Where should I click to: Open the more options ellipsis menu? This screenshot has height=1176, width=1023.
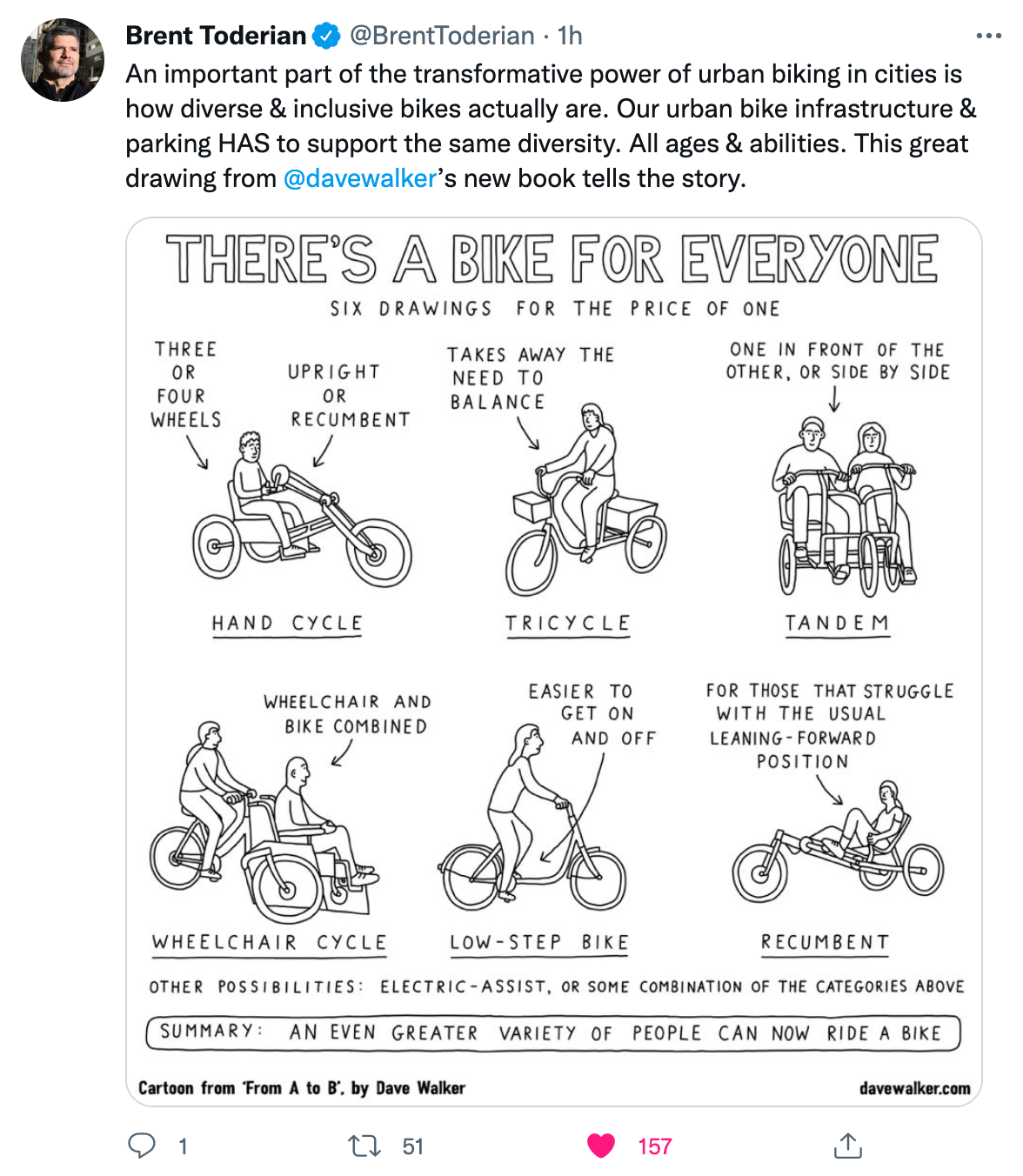coord(988,37)
